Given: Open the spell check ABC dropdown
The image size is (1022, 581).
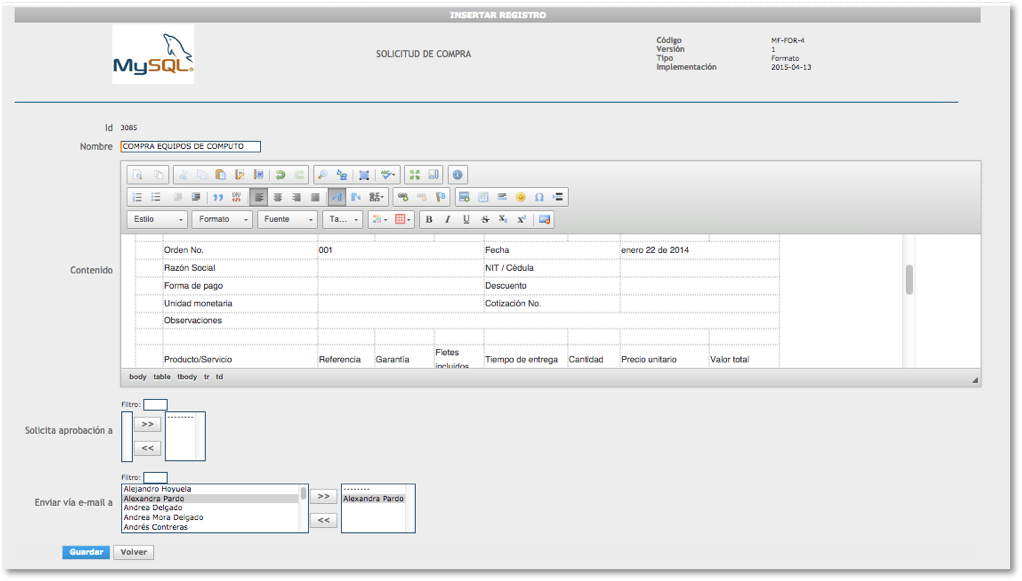Looking at the screenshot, I should click(x=388, y=175).
